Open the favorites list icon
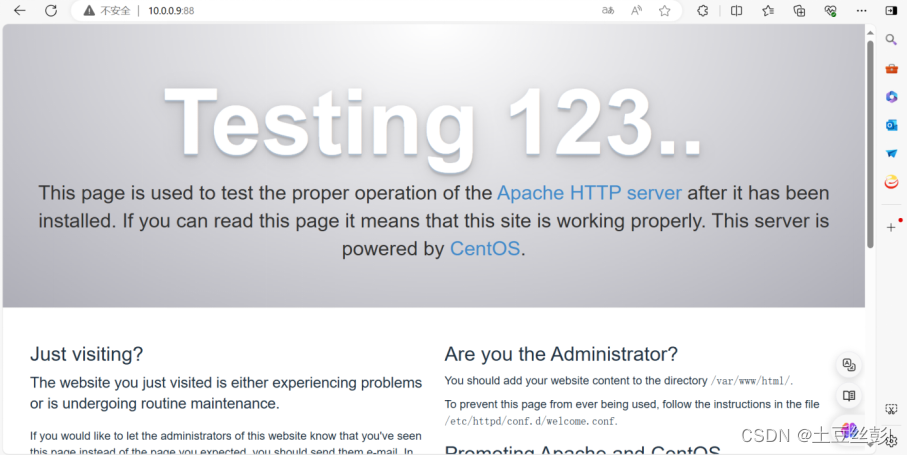Screen dimensions: 907x455 [x=768, y=10]
